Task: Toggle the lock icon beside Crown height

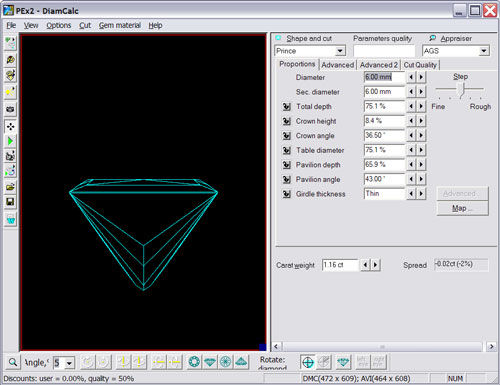Action: click(x=286, y=121)
